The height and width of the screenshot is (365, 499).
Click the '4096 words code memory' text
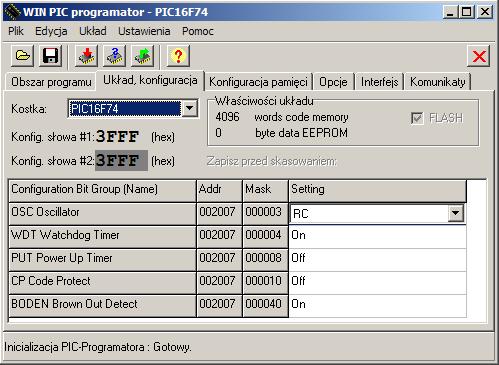coord(282,117)
